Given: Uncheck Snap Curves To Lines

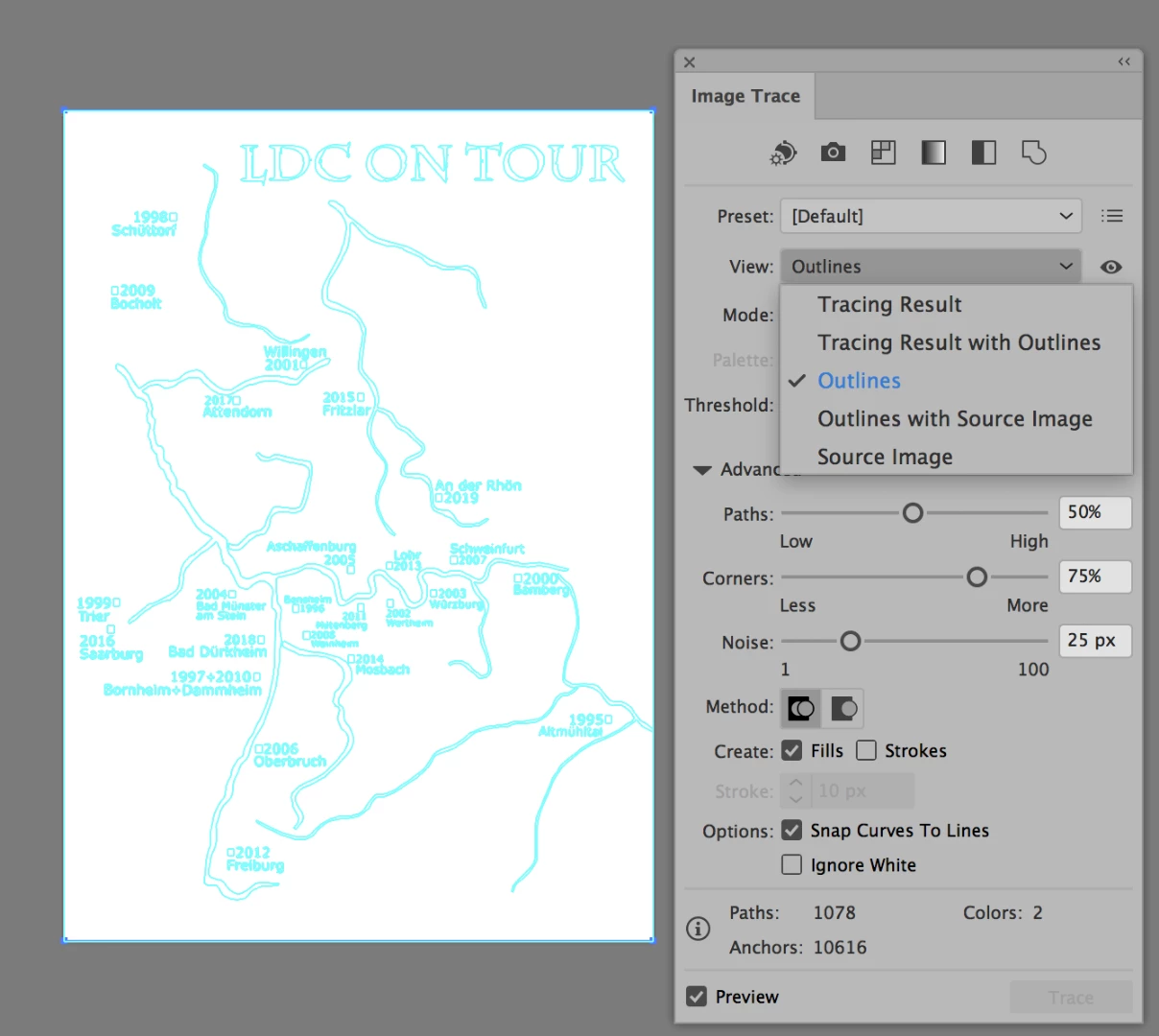Looking at the screenshot, I should (x=792, y=830).
